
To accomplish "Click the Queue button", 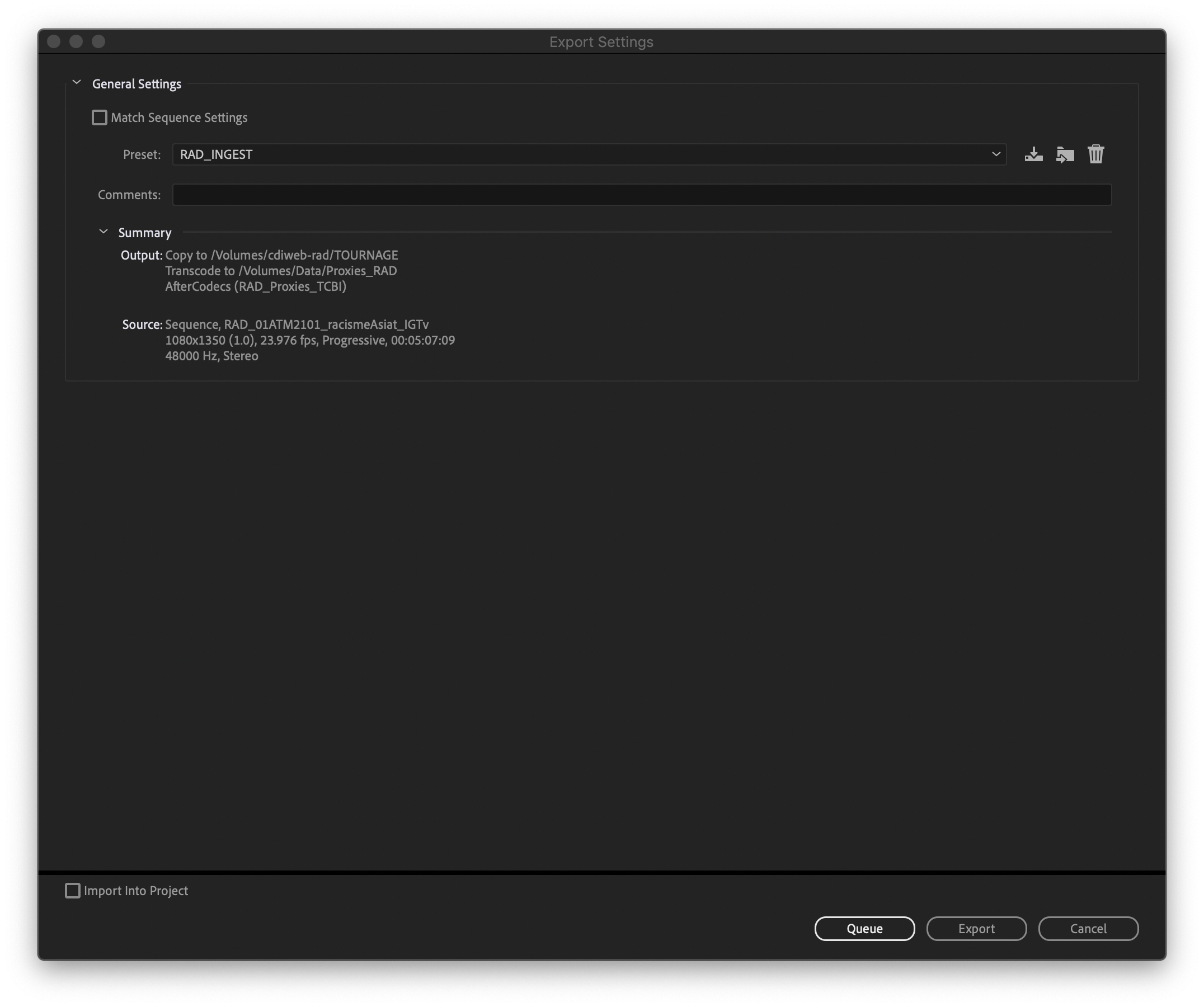I will [864, 929].
